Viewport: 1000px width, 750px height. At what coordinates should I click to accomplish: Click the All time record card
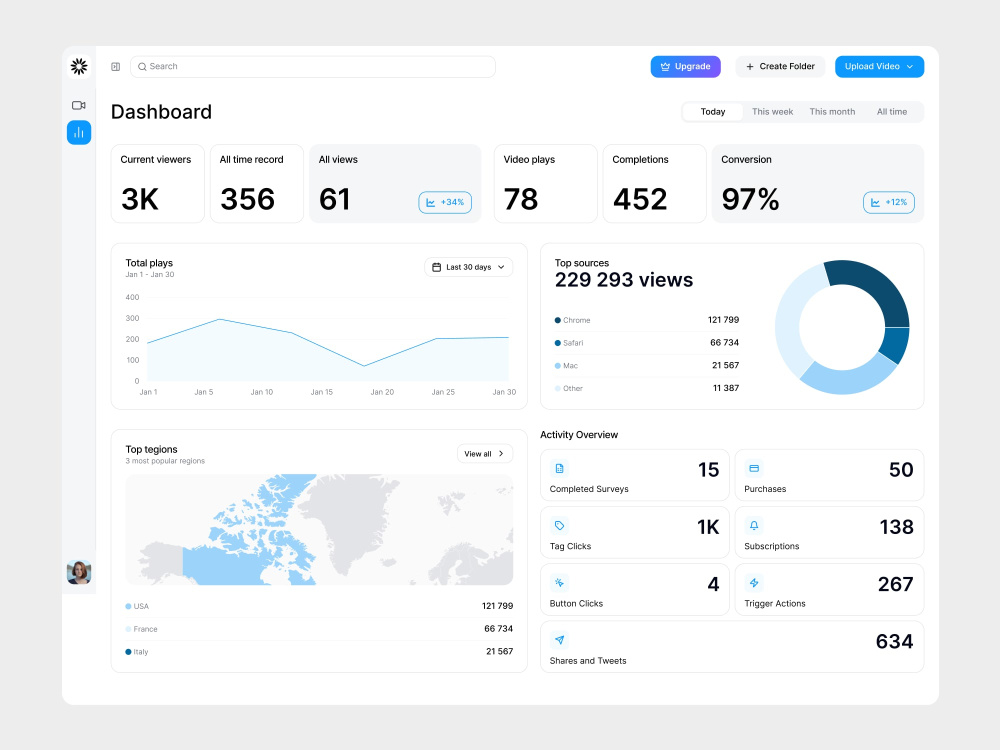coord(257,184)
